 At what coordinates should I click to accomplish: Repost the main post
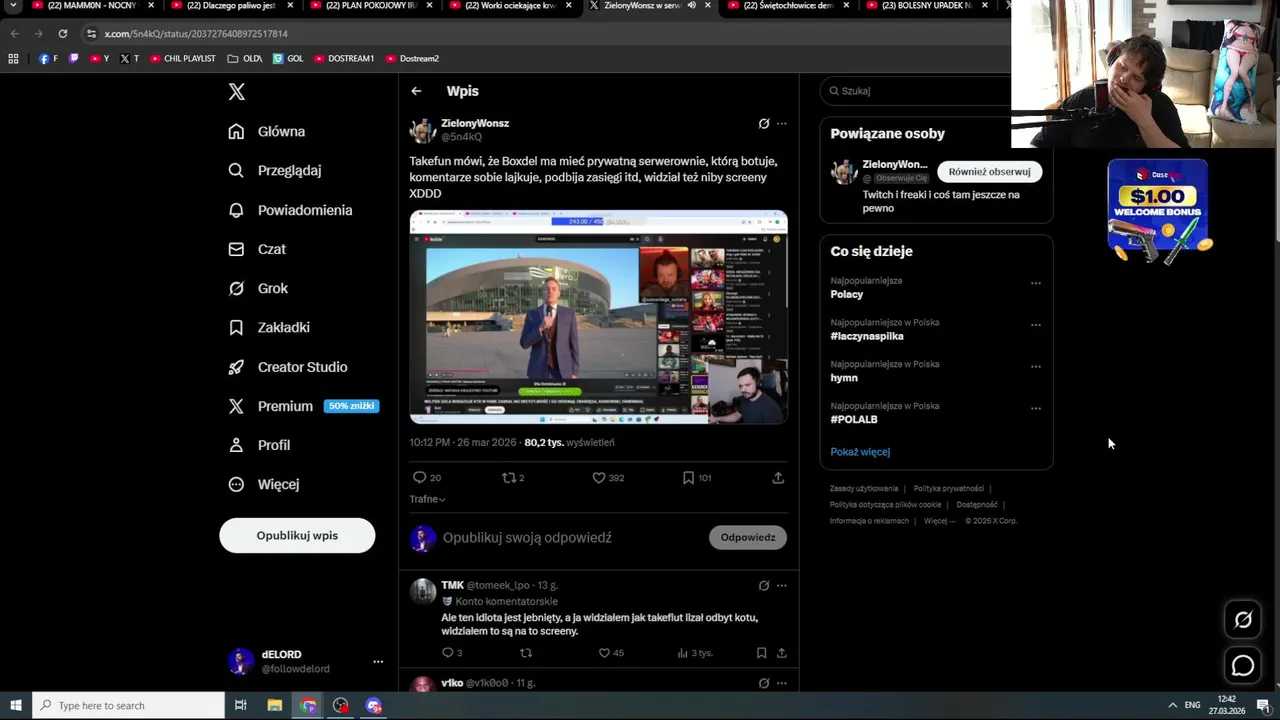click(513, 478)
